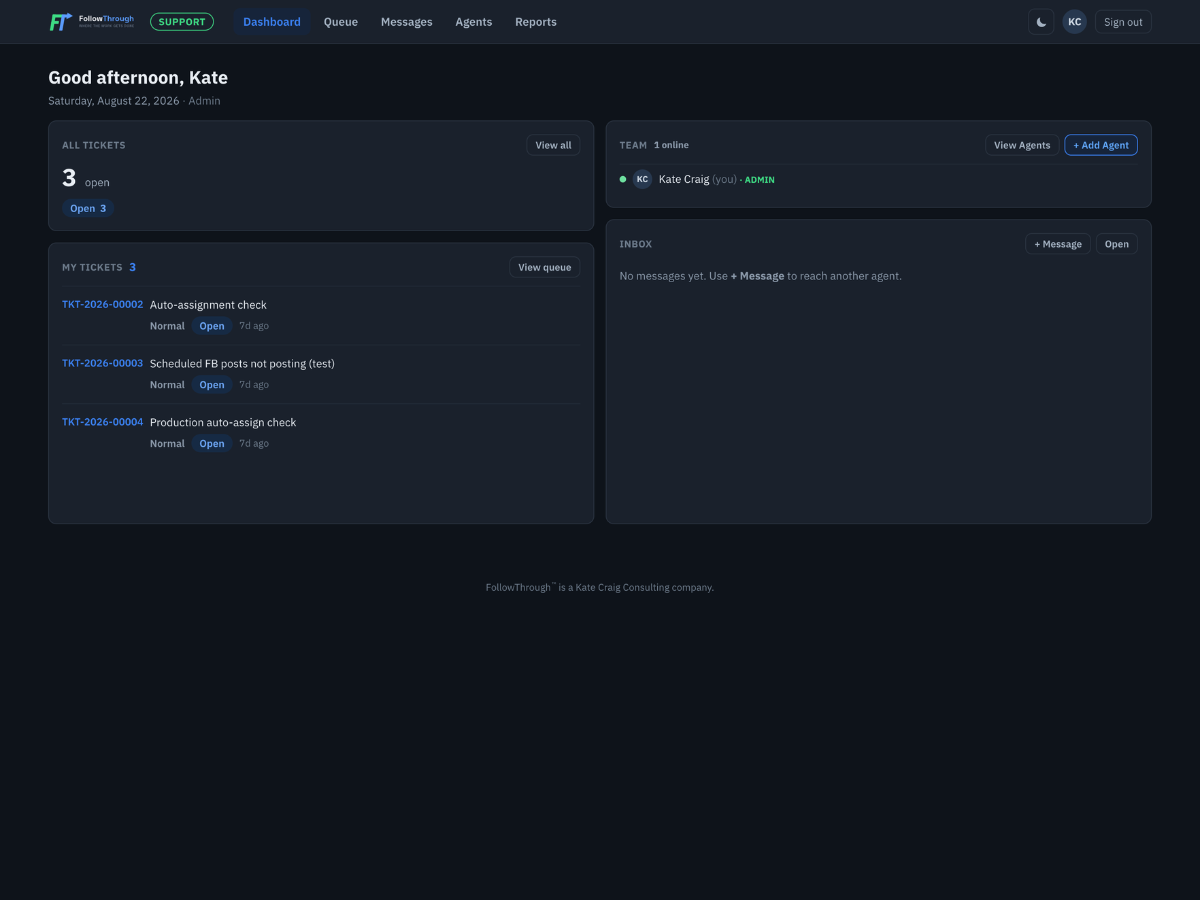Open ticket TKT-2026-00003 link
The image size is (1200, 900).
(102, 363)
